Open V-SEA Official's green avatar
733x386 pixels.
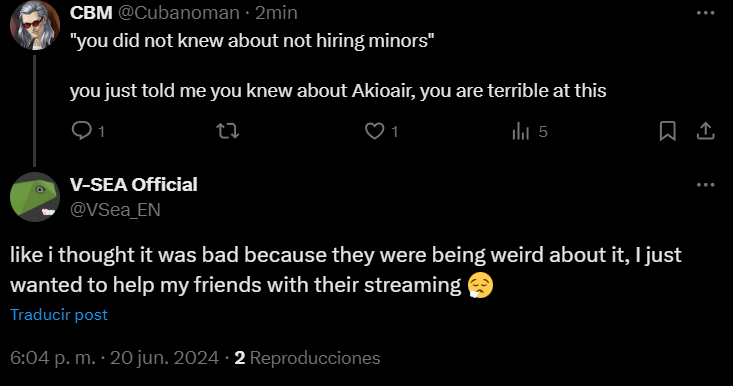click(35, 197)
